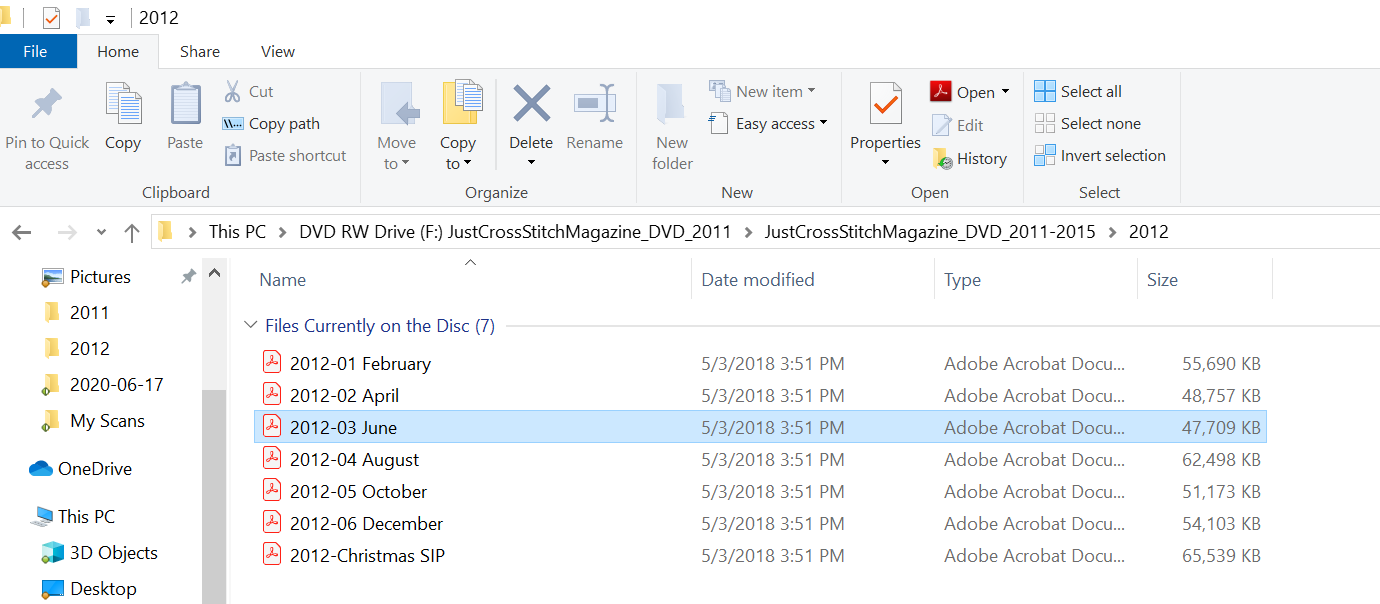Click New folder icon in title bar toolbar
Image resolution: width=1380 pixels, height=604 pixels.
tap(83, 18)
